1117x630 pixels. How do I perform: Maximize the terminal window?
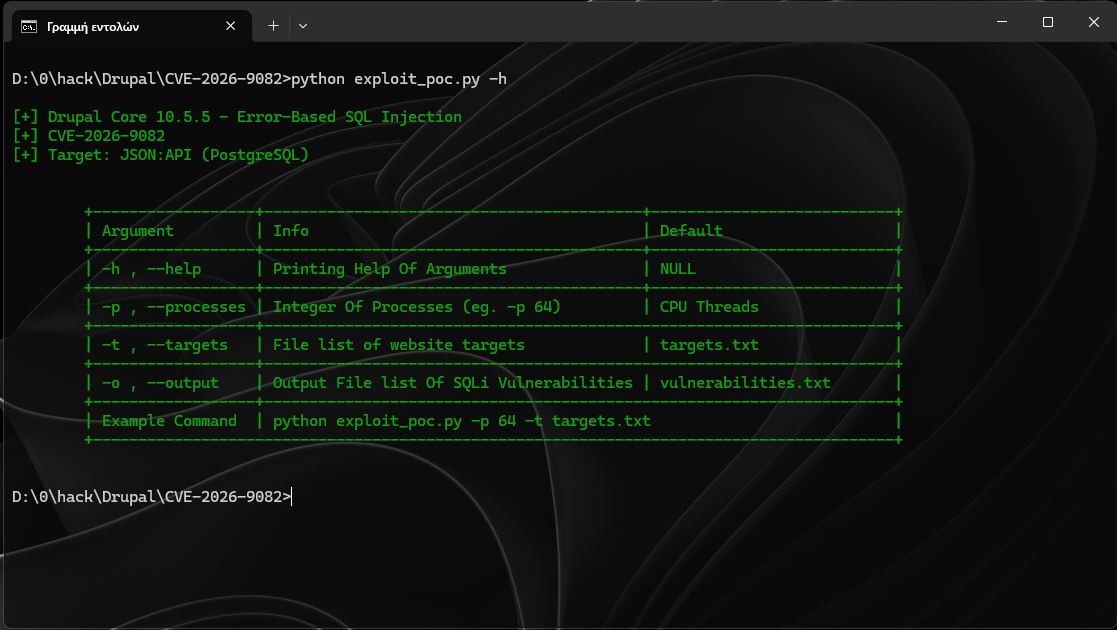[1047, 21]
